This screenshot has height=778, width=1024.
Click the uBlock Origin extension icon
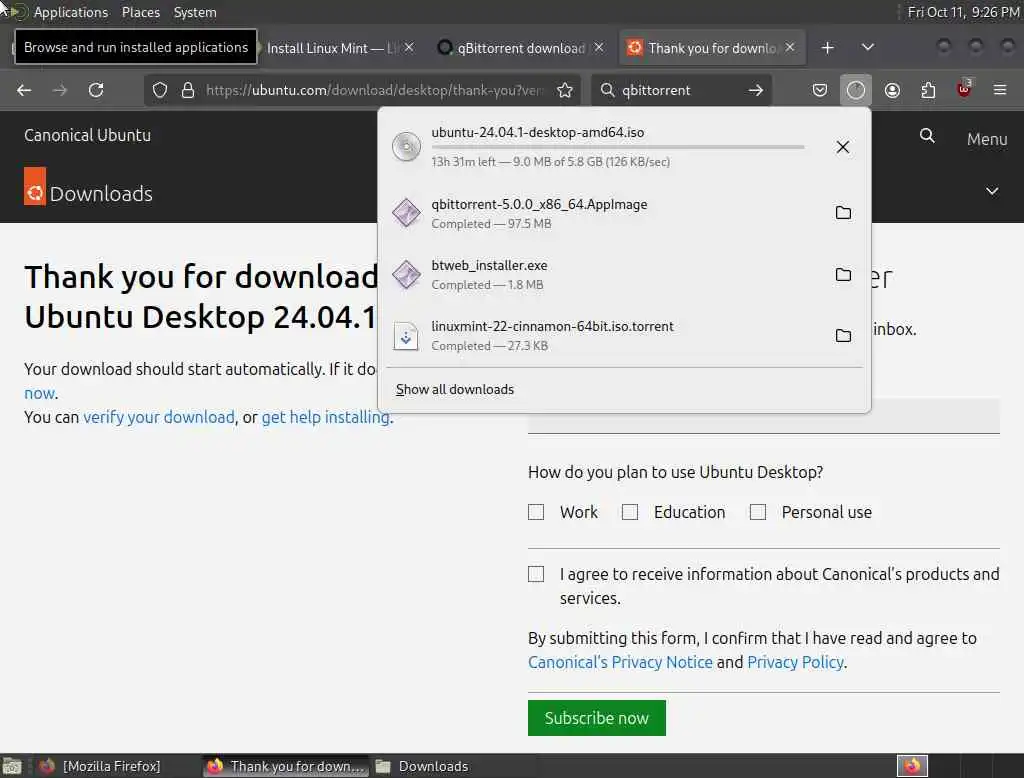tap(964, 89)
